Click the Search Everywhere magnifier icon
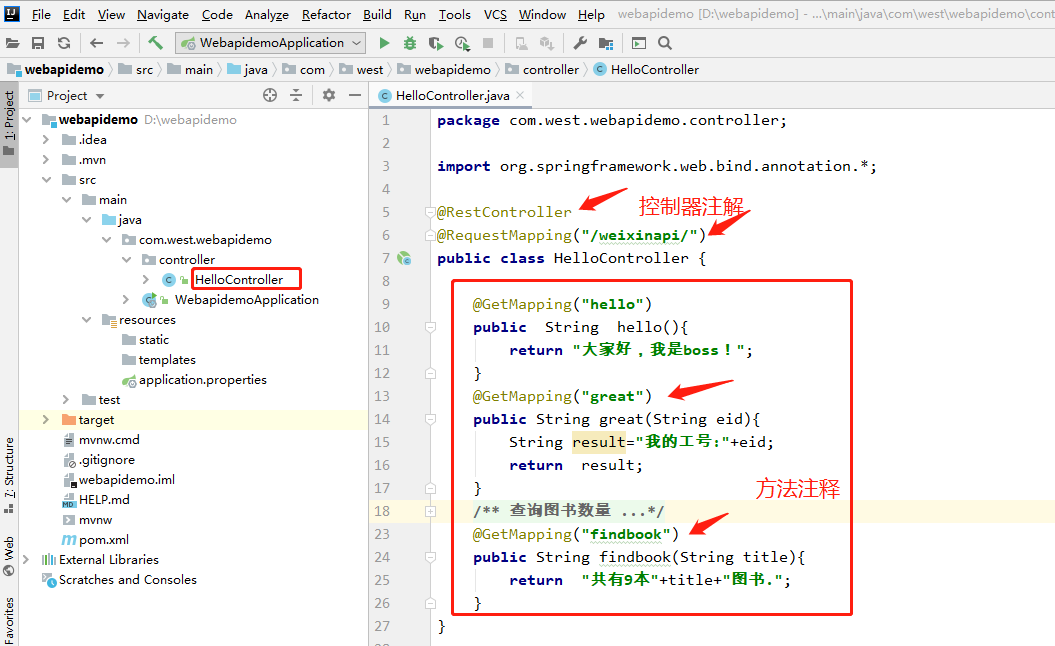Viewport: 1055px width, 646px height. coord(665,43)
